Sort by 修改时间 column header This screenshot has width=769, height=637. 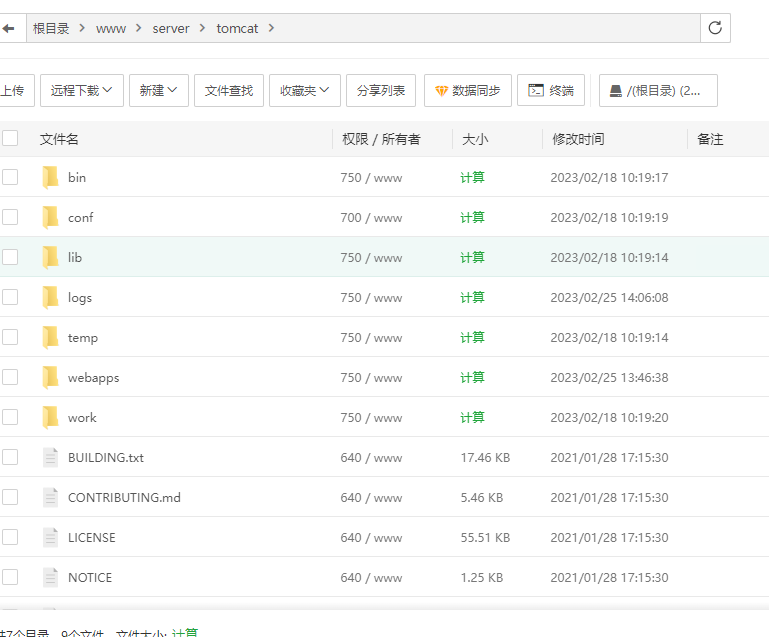click(x=578, y=139)
